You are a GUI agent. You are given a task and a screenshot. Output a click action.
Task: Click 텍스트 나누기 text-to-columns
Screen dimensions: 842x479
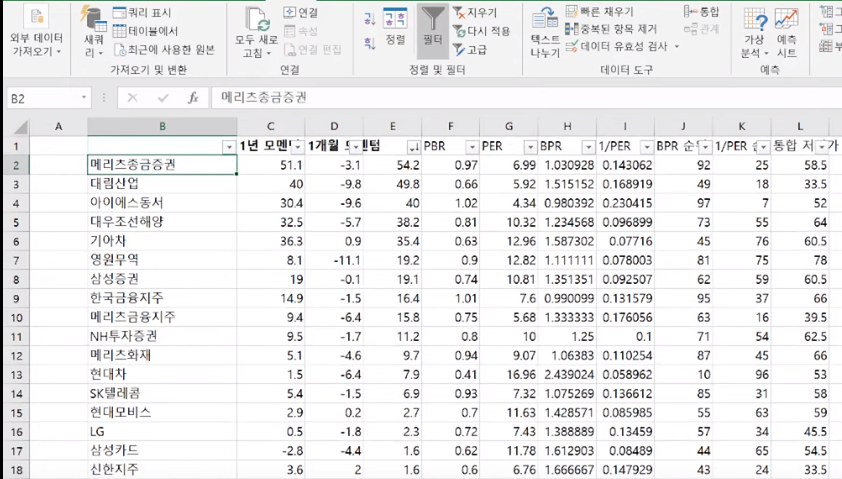pyautogui.click(x=545, y=32)
